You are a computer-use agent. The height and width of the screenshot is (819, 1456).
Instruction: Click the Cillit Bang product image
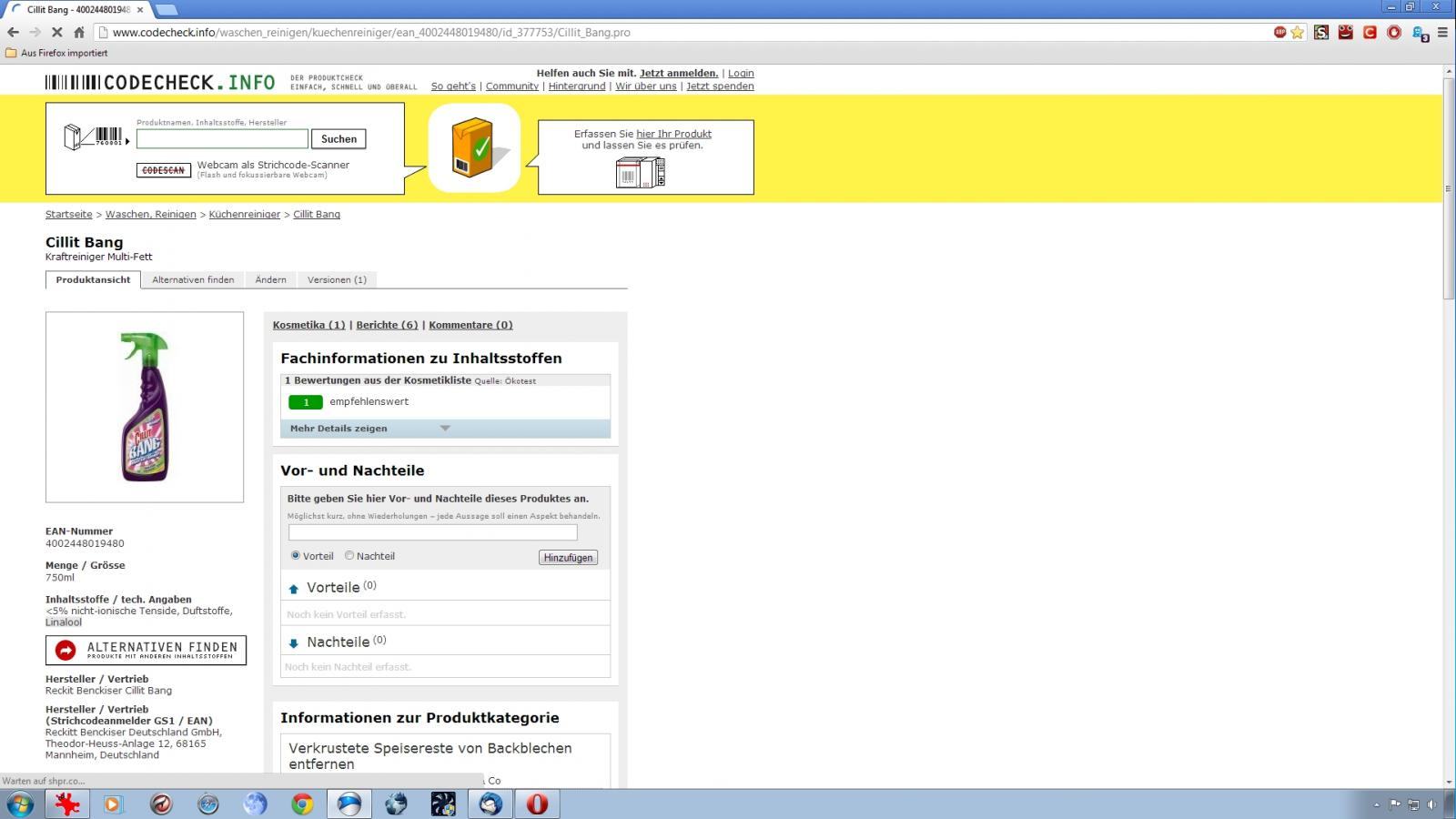(x=145, y=407)
